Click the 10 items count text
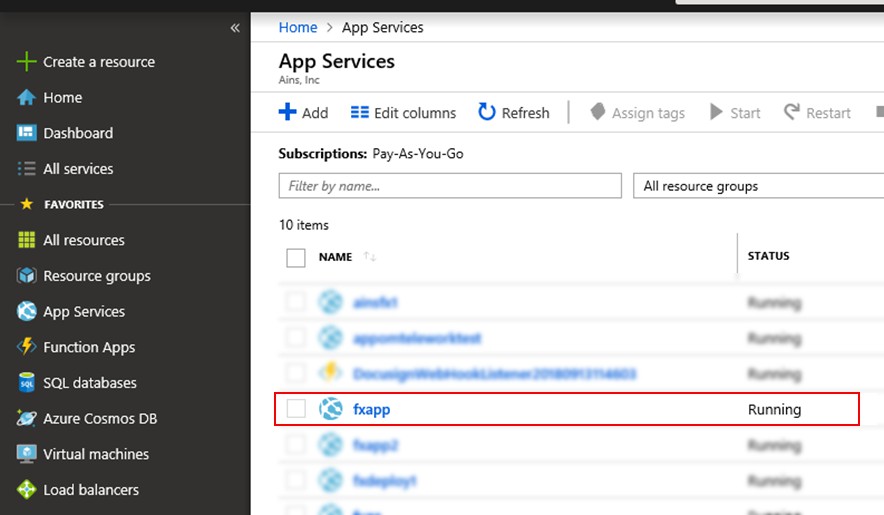884x515 pixels. tap(303, 225)
